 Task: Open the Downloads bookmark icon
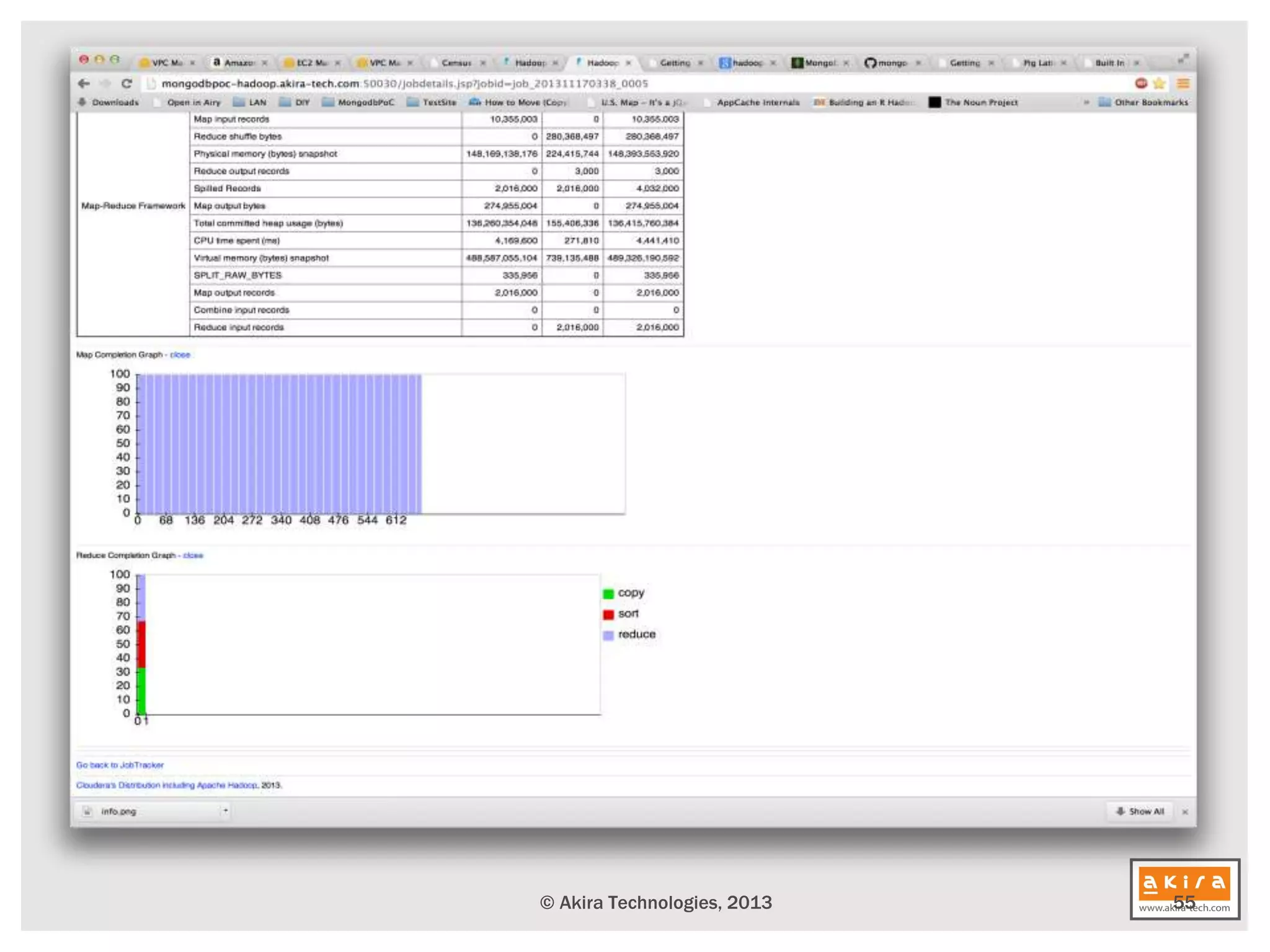(82, 102)
